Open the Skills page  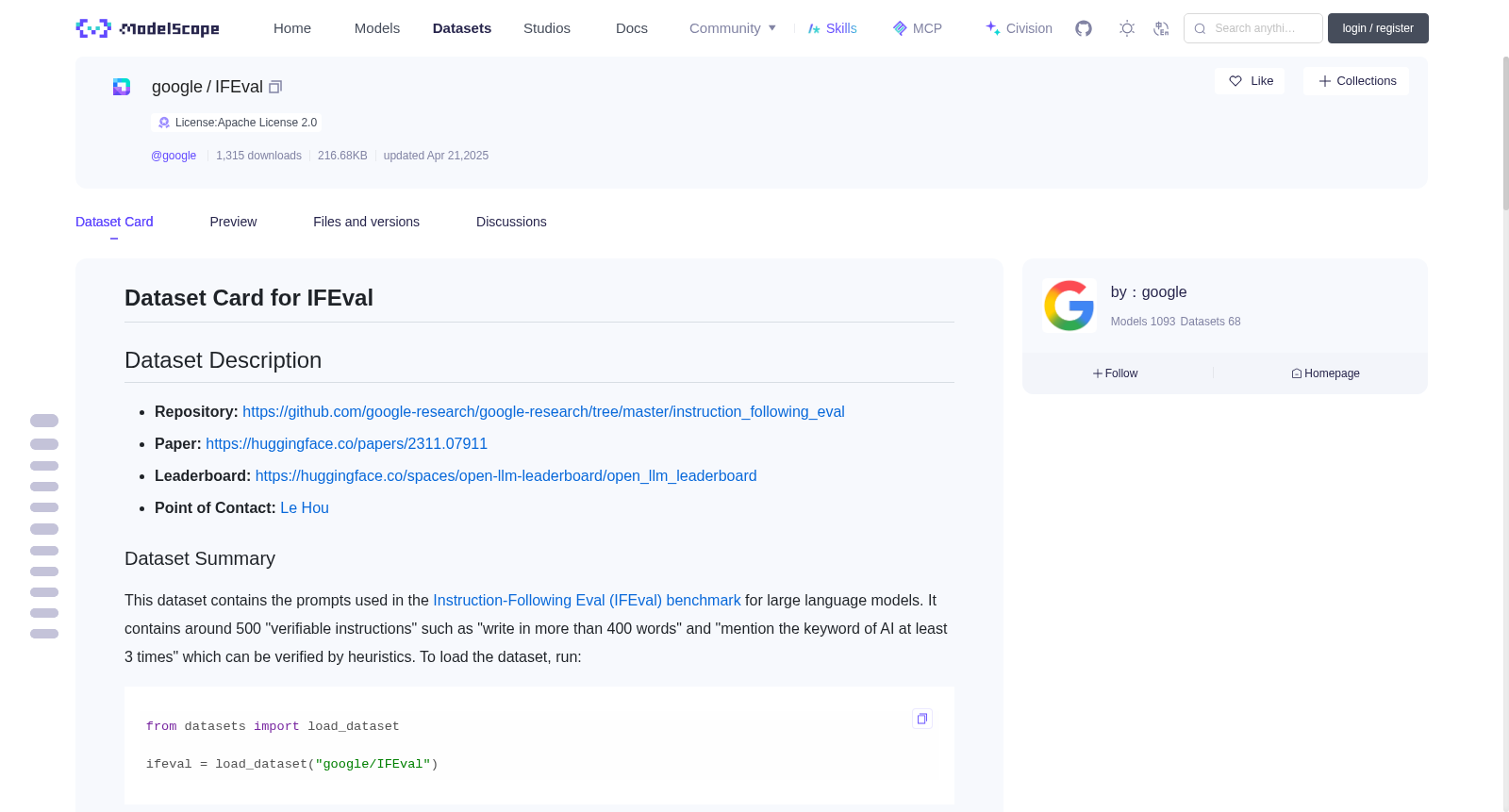pos(832,28)
